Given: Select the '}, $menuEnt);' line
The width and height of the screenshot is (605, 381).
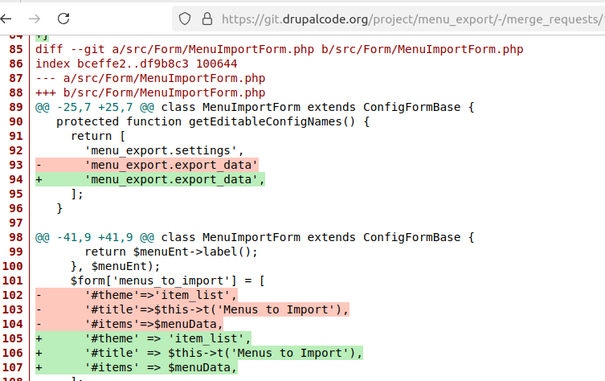Looking at the screenshot, I should coord(115,266).
